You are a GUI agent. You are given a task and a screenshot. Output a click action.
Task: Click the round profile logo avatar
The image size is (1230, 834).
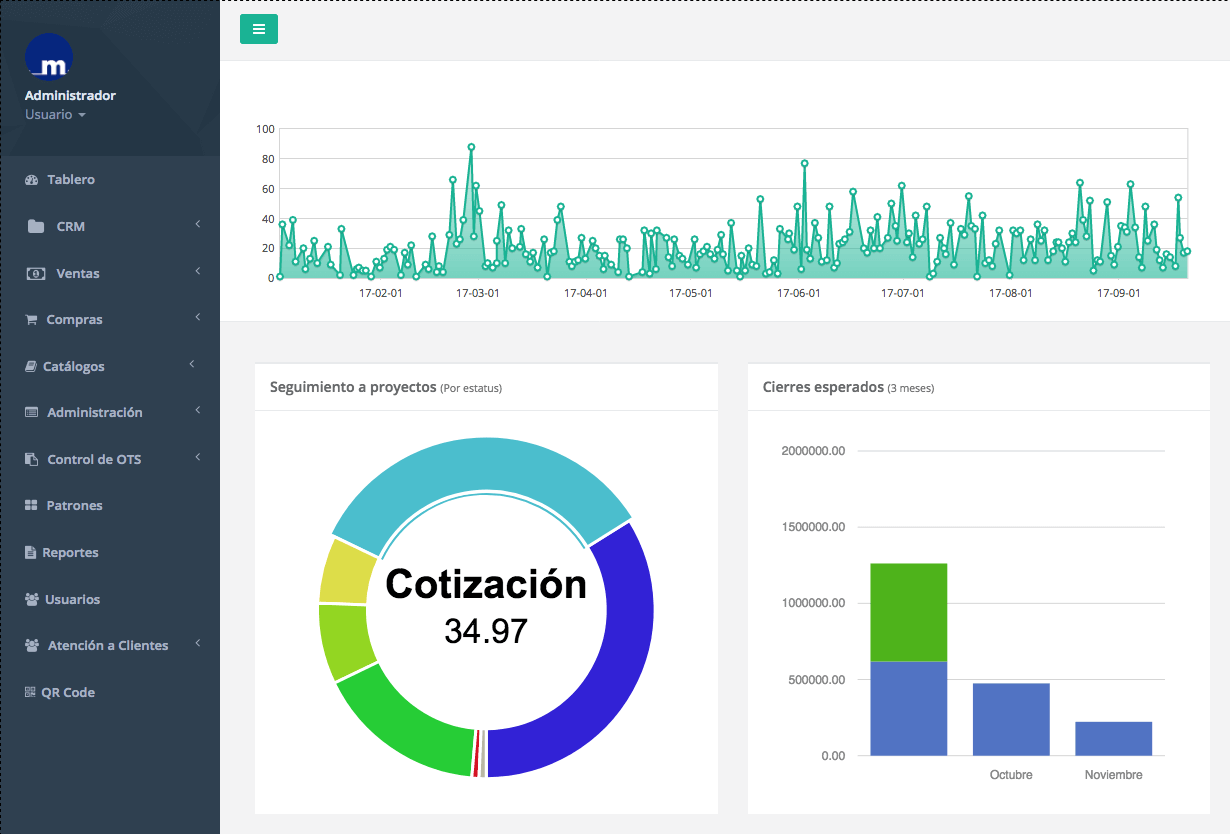point(49,57)
